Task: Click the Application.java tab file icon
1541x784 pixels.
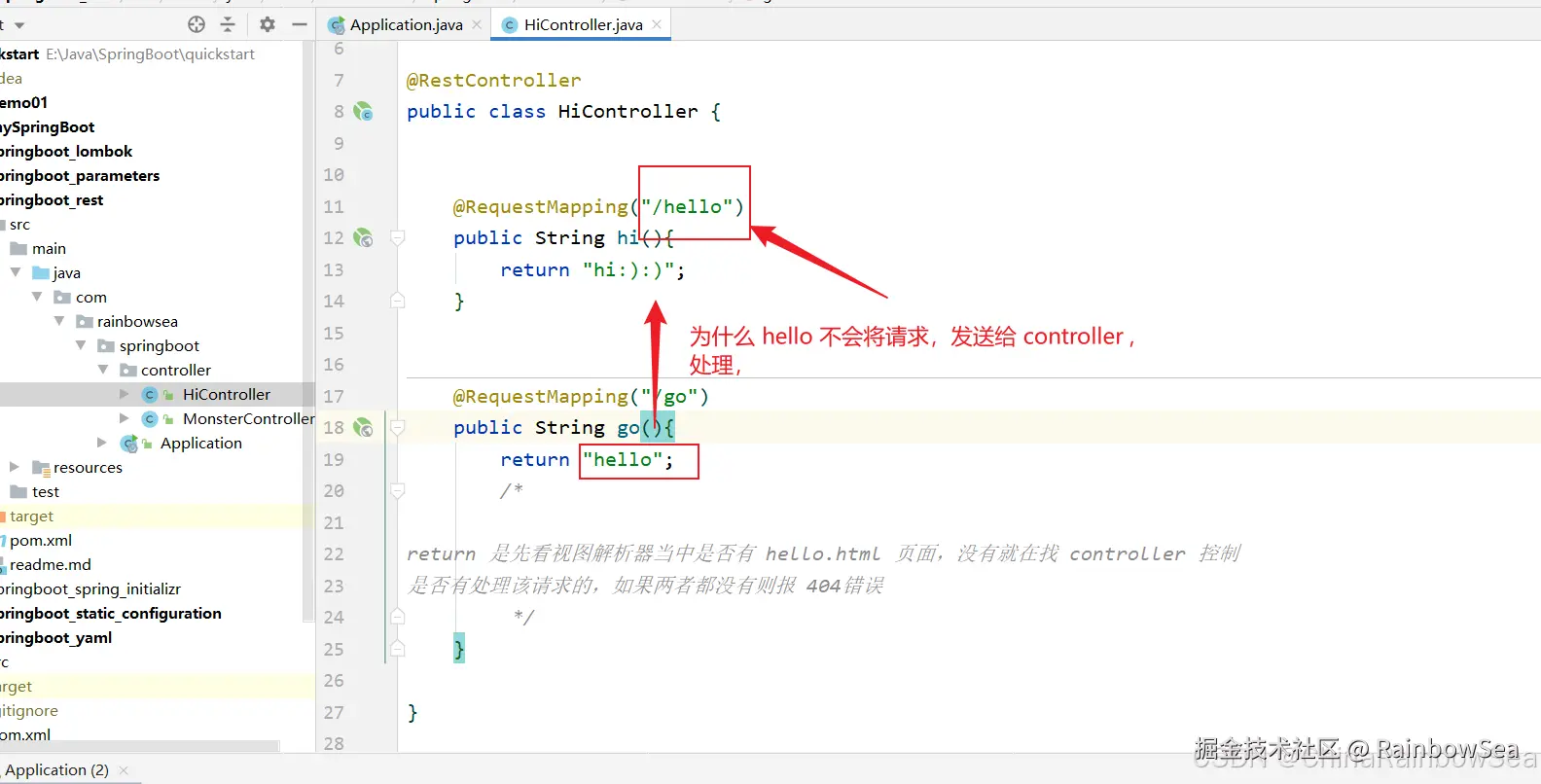Action: [x=337, y=25]
